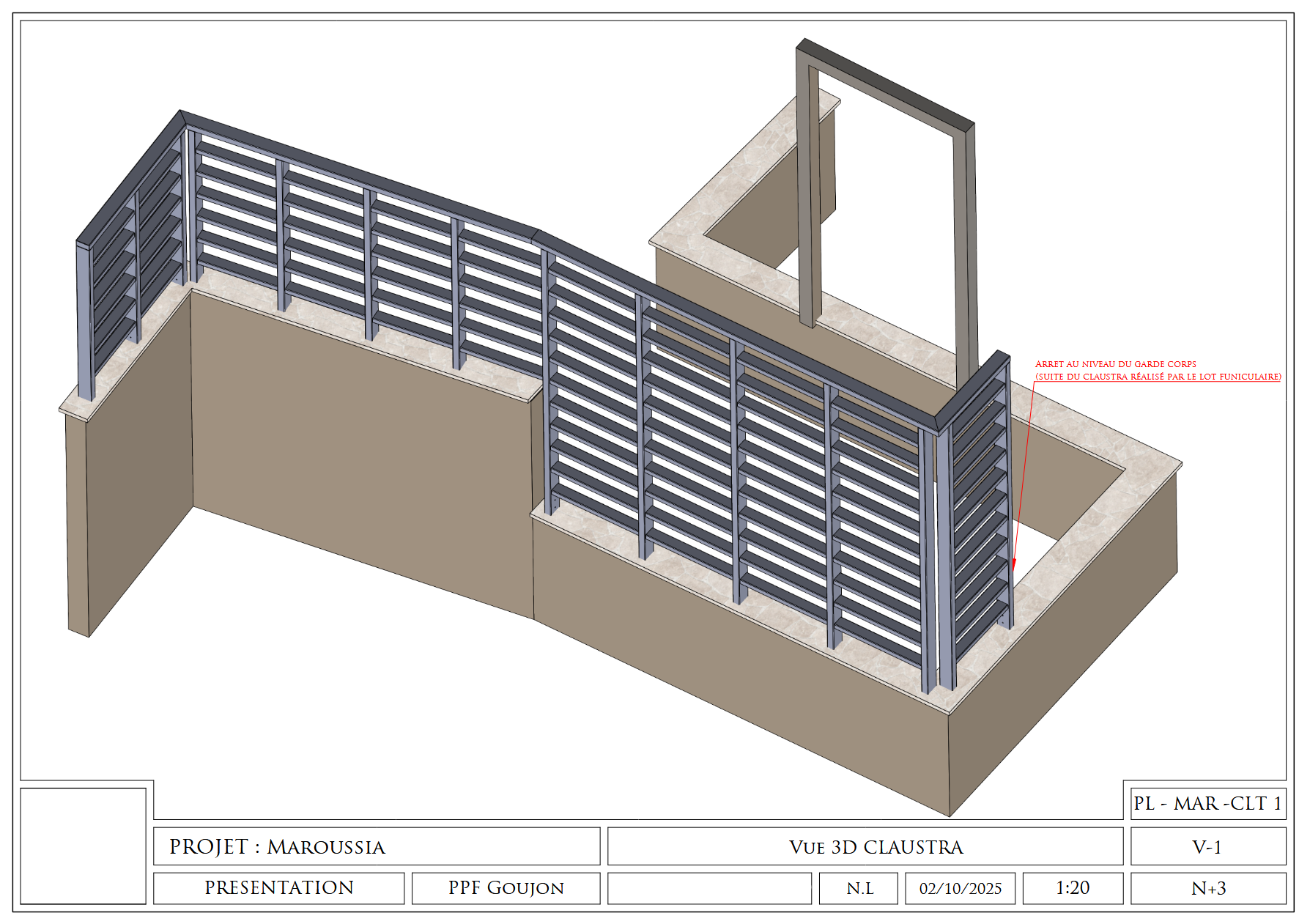The width and height of the screenshot is (1310, 924).
Task: Select the 'Vue 3D CLAUSTRA' title field
Action: point(865,846)
